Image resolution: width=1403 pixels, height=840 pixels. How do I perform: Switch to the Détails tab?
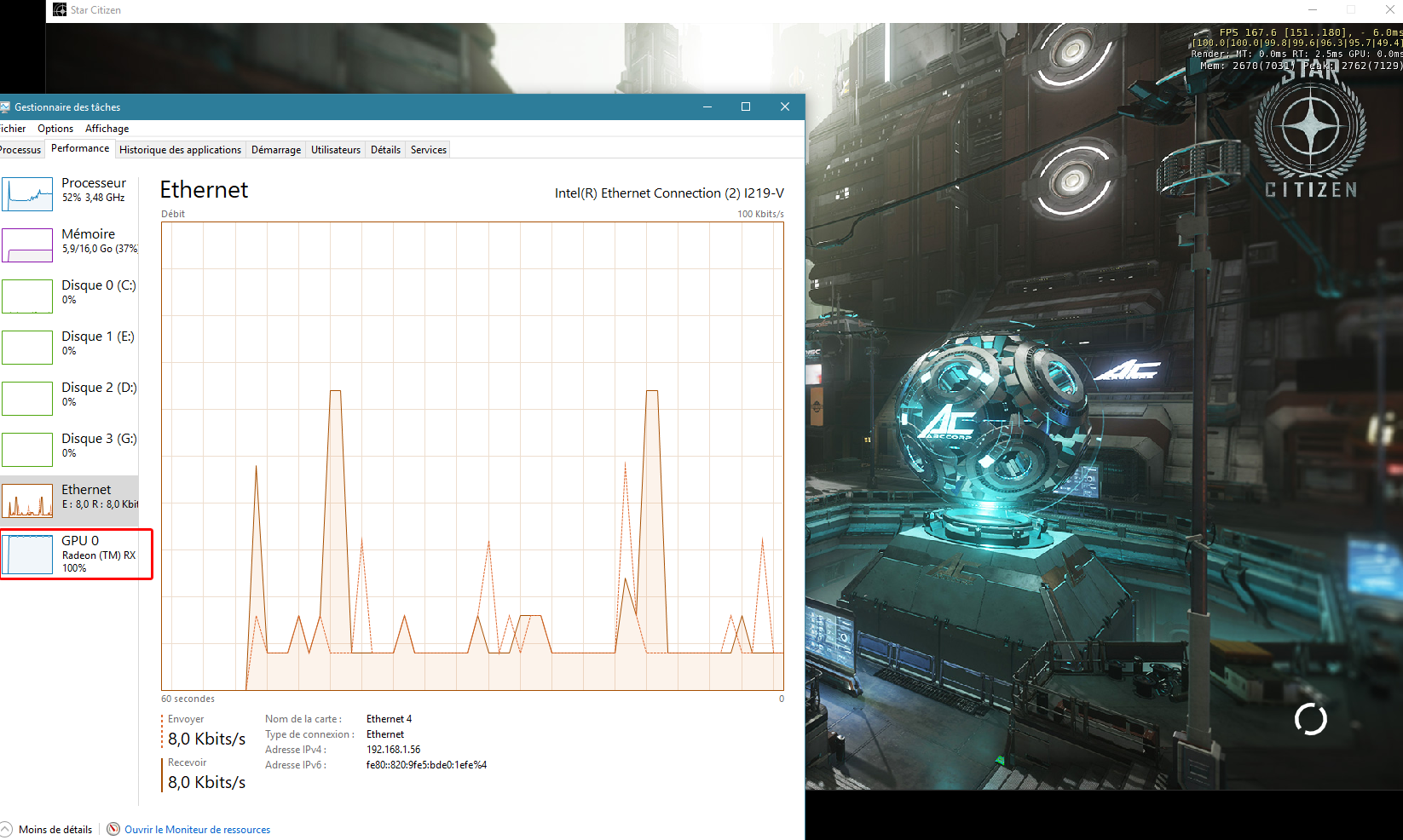[x=385, y=150]
